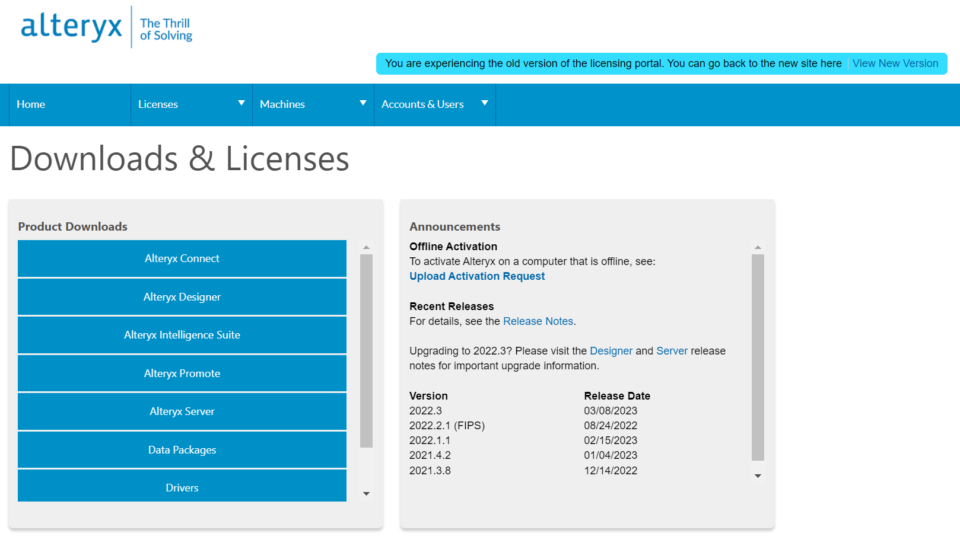The image size is (960, 546).
Task: Open the Home menu item
Action: pyautogui.click(x=31, y=104)
